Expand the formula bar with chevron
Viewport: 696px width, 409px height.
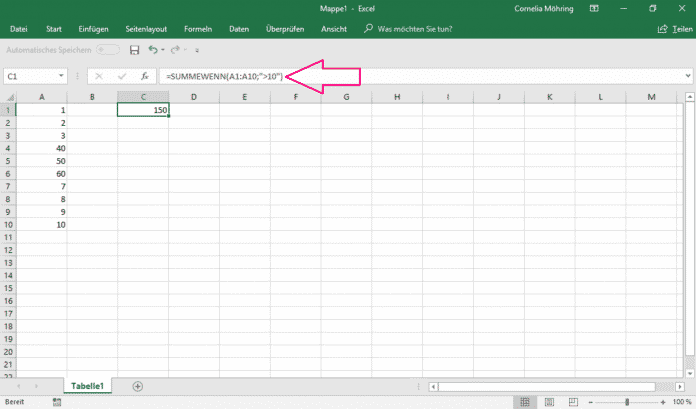click(687, 76)
